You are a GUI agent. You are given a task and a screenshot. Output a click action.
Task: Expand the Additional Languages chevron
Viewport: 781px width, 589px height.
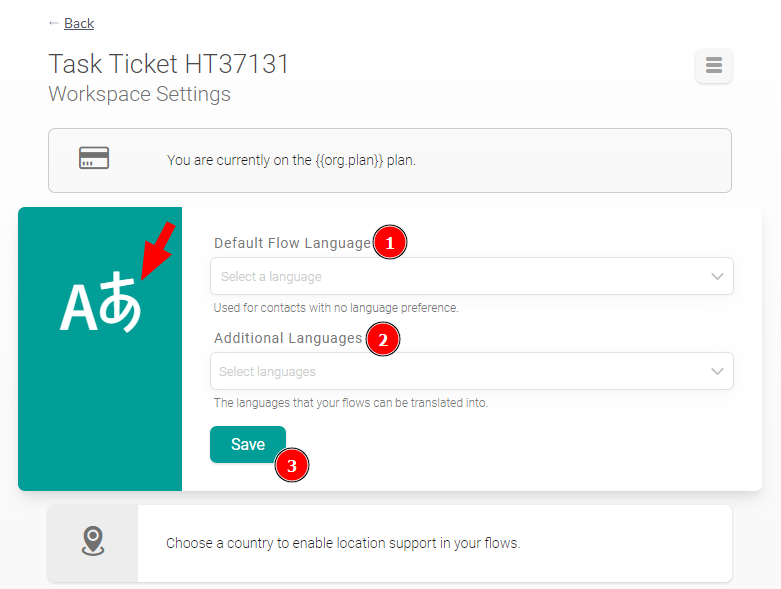pyautogui.click(x=717, y=371)
